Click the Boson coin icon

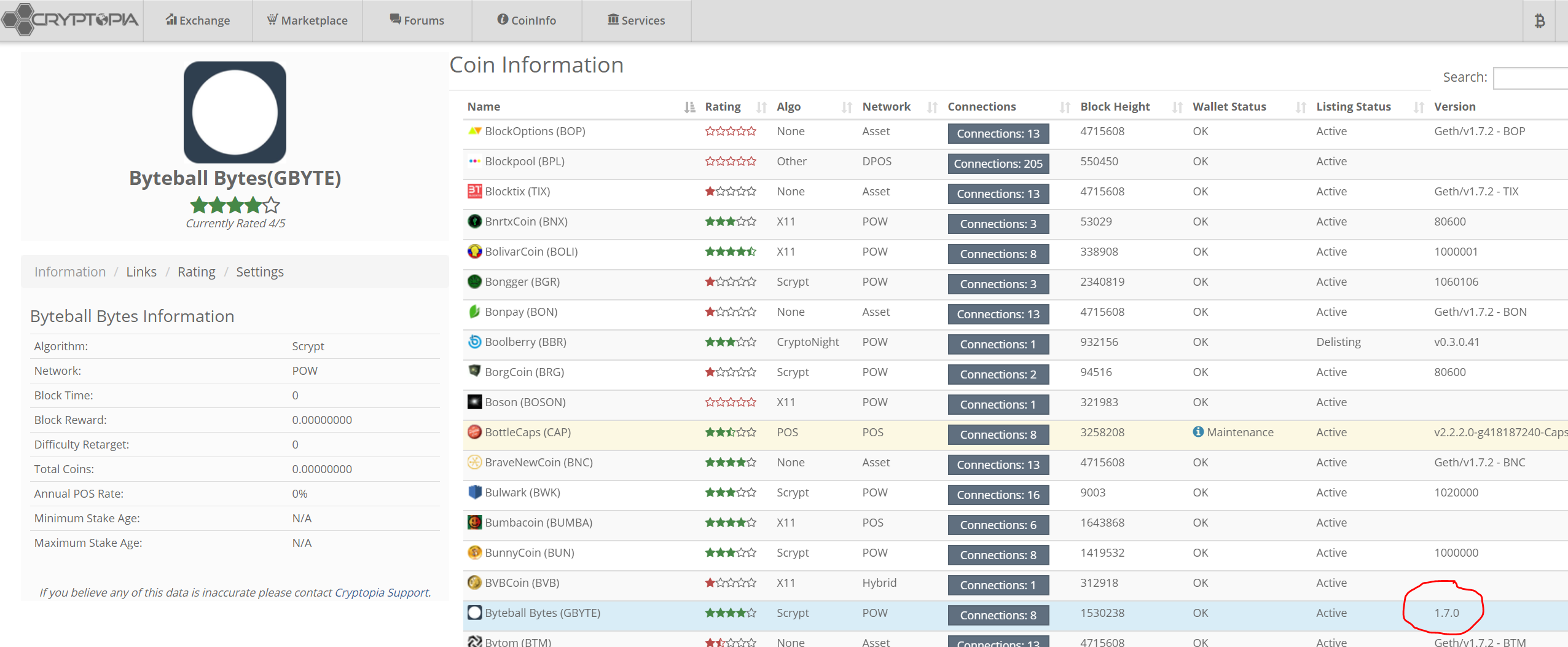tap(474, 402)
